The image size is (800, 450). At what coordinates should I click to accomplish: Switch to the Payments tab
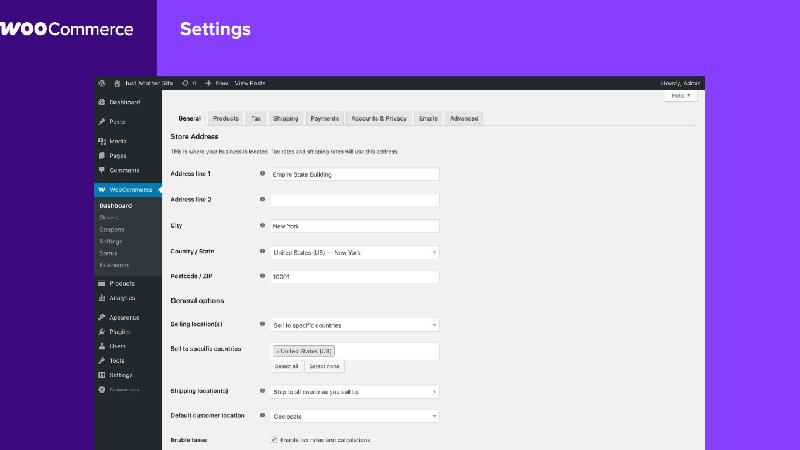pos(324,118)
